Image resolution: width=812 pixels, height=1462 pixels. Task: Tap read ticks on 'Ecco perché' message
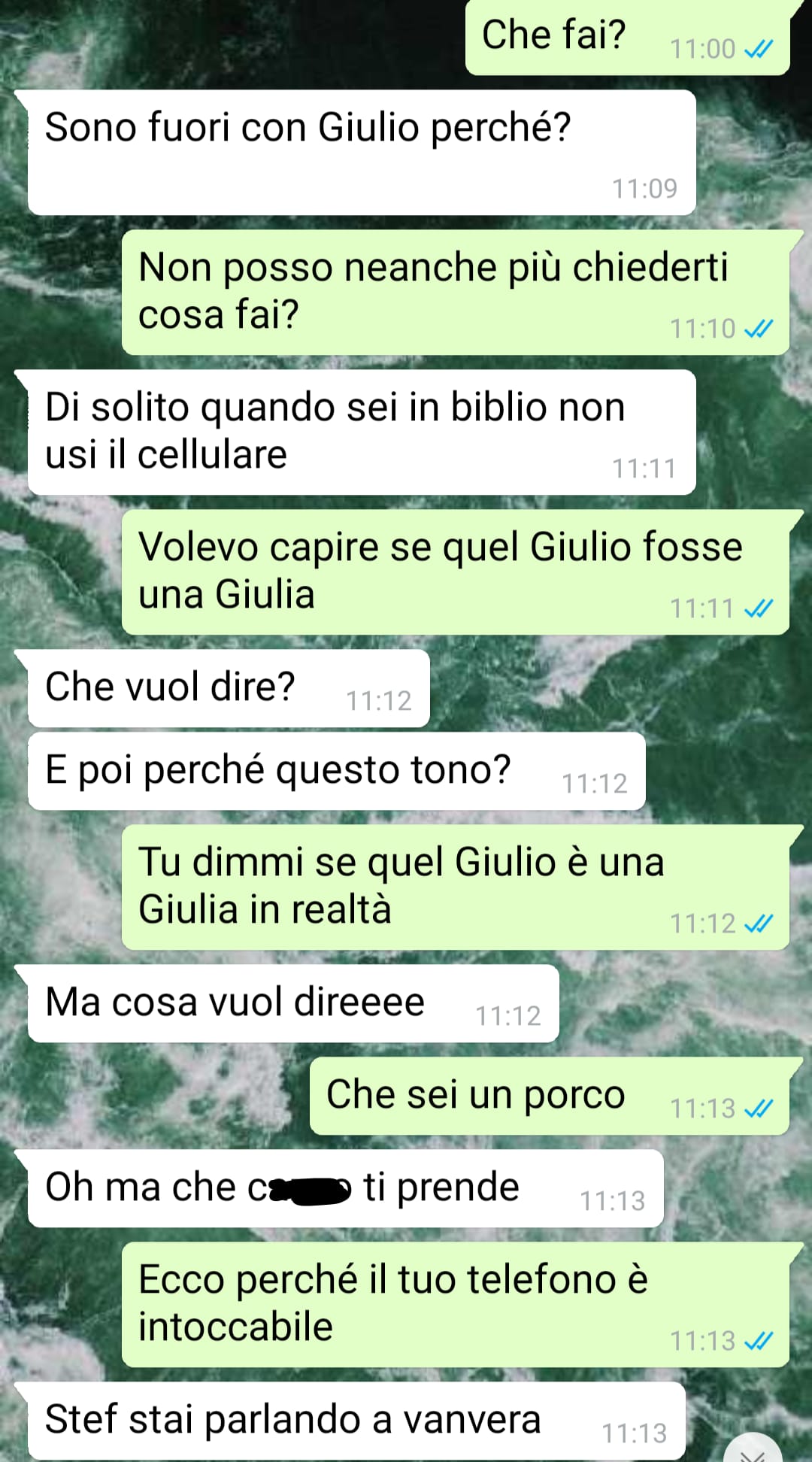pyautogui.click(x=758, y=1341)
